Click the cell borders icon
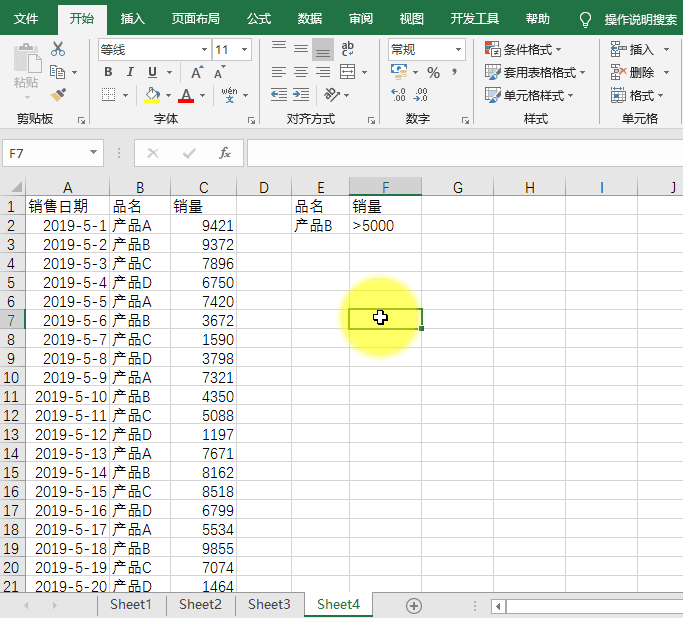 (x=108, y=95)
